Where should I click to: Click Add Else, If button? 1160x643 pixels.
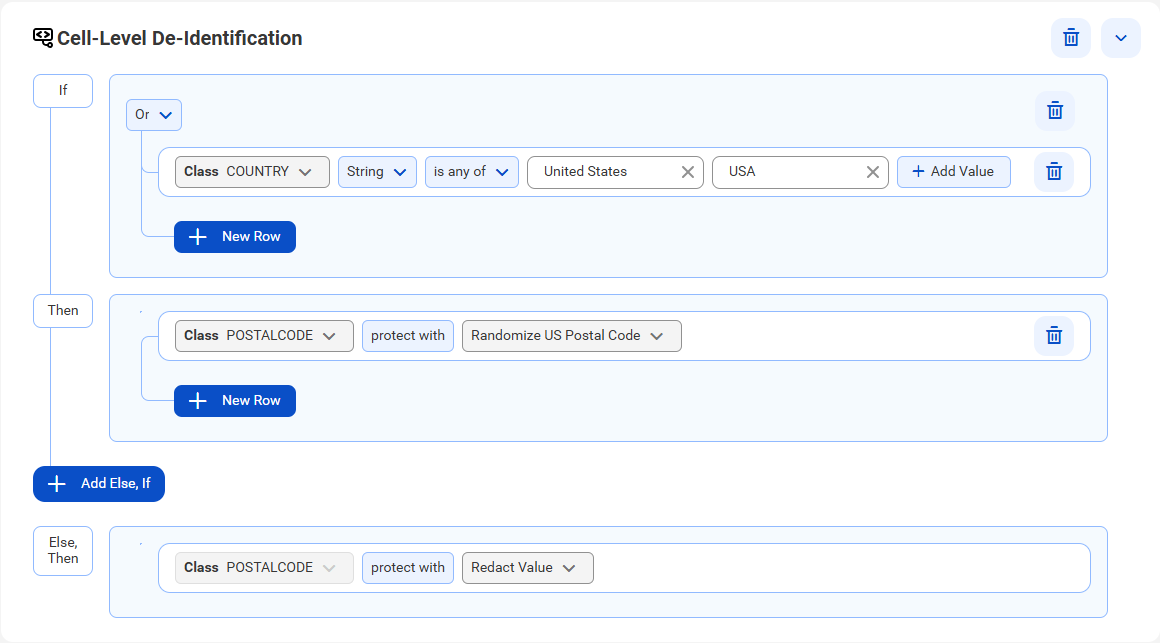tap(99, 484)
